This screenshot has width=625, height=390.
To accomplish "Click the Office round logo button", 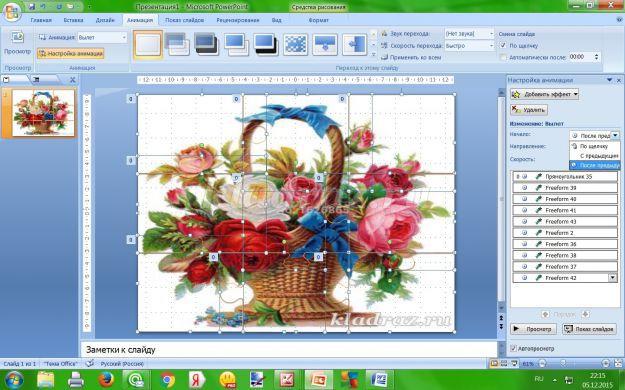I will coord(12,12).
